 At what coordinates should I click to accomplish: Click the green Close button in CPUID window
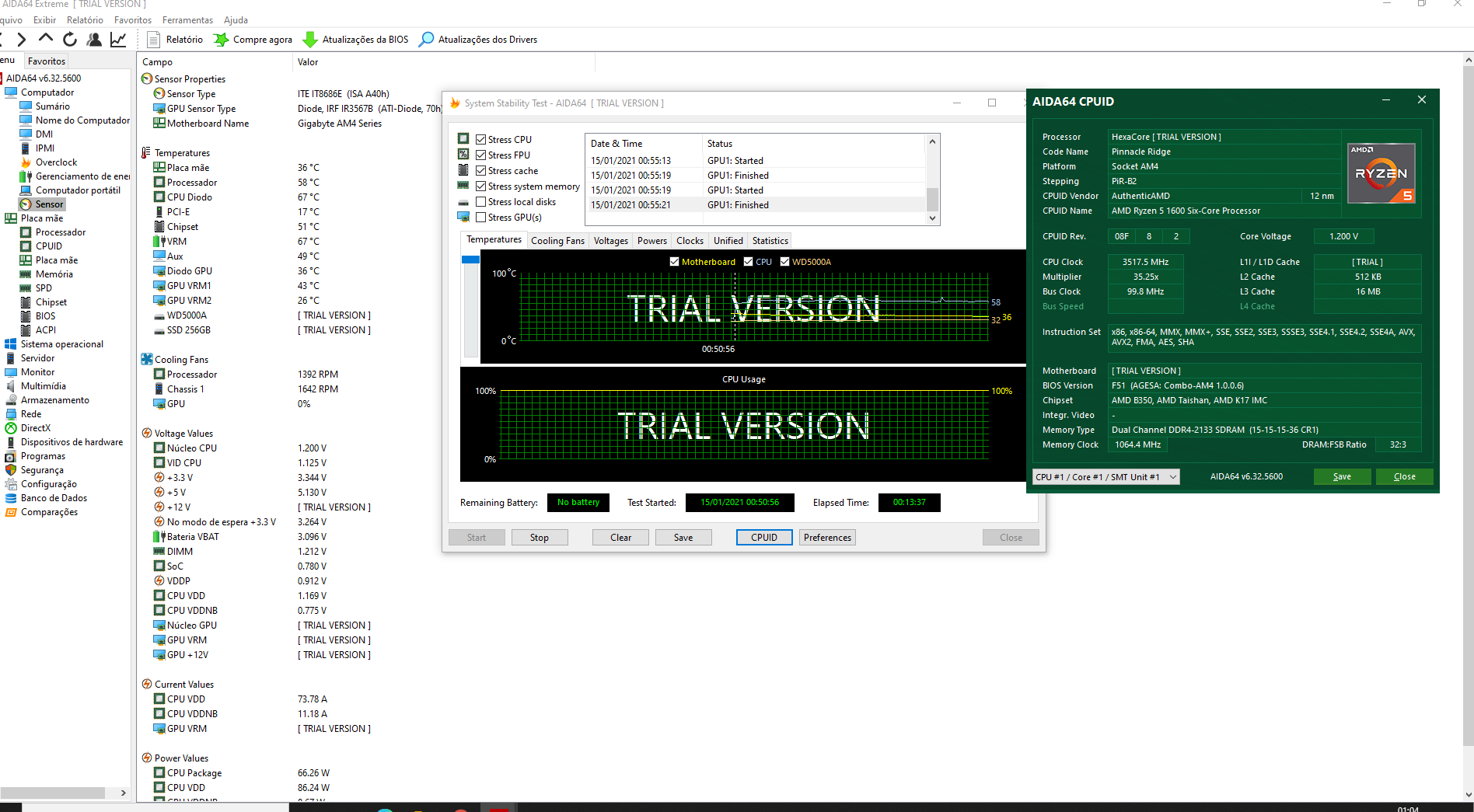click(1404, 477)
